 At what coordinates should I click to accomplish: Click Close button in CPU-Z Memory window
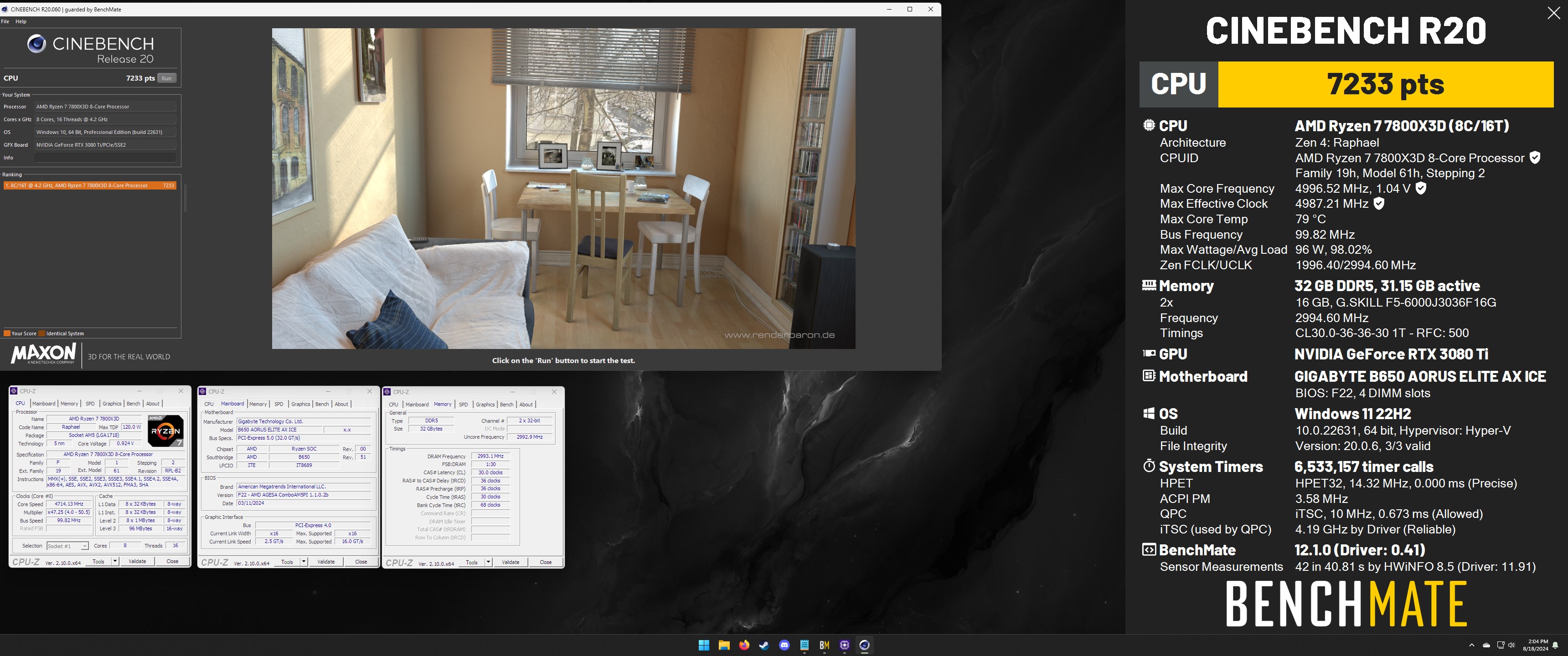click(x=546, y=562)
